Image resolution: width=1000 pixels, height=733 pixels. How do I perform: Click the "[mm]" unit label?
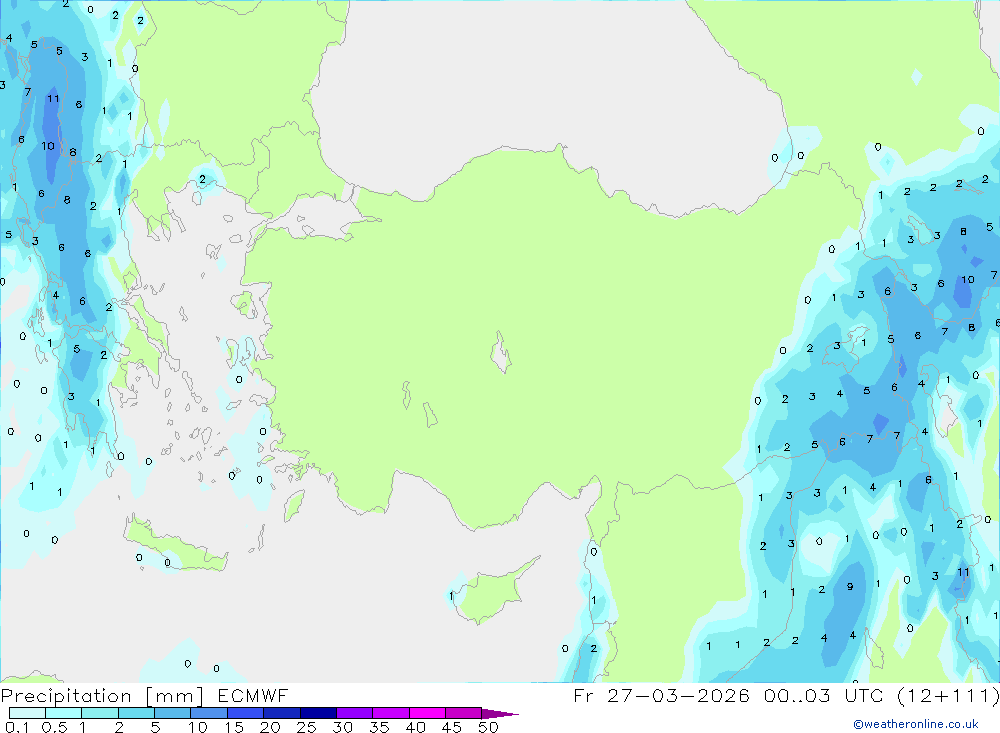(x=174, y=696)
